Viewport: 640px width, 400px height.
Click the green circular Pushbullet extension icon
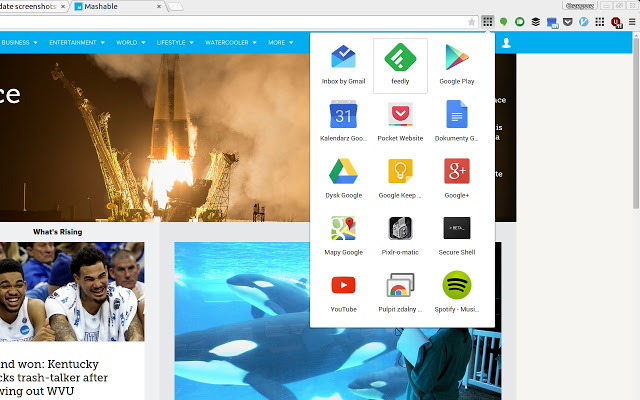tap(520, 22)
